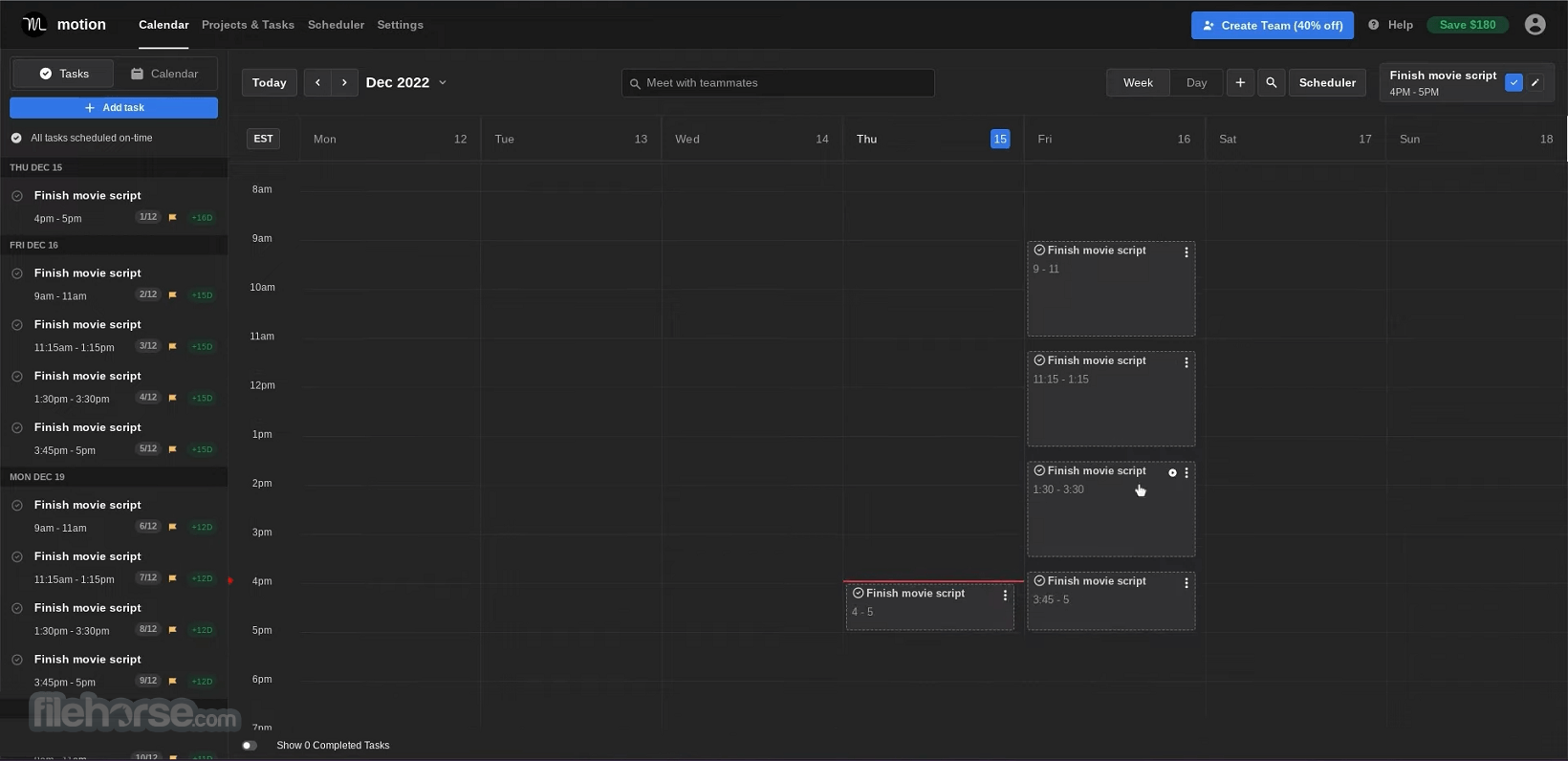This screenshot has height=761, width=1568.
Task: Click Scheduler button beside search icon
Action: pyautogui.click(x=1327, y=83)
